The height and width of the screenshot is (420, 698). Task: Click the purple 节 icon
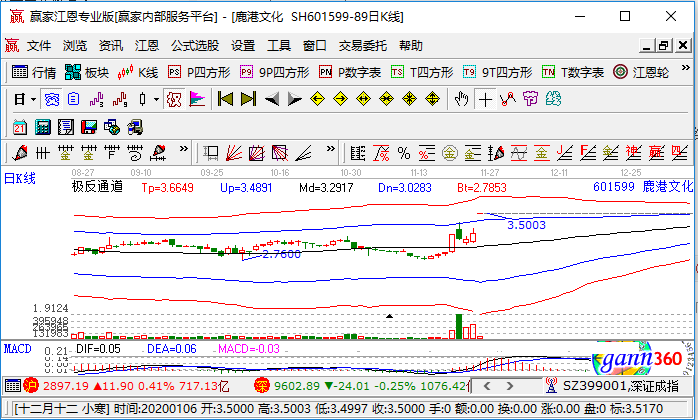pyautogui.click(x=530, y=99)
